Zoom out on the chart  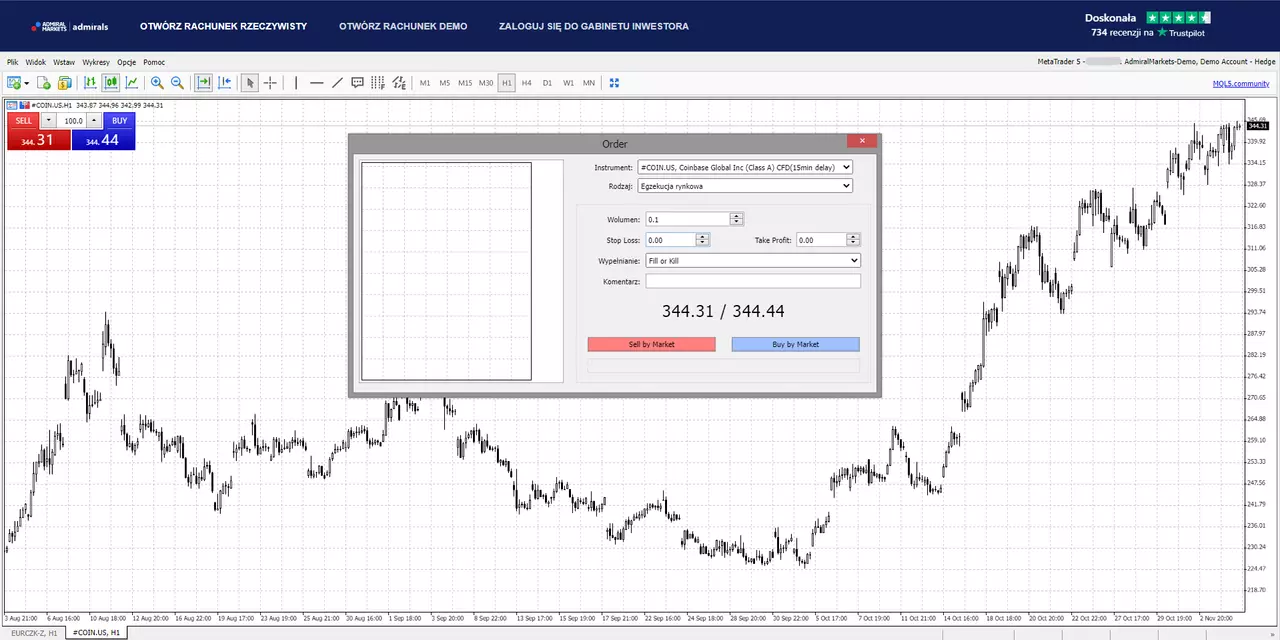[x=177, y=83]
